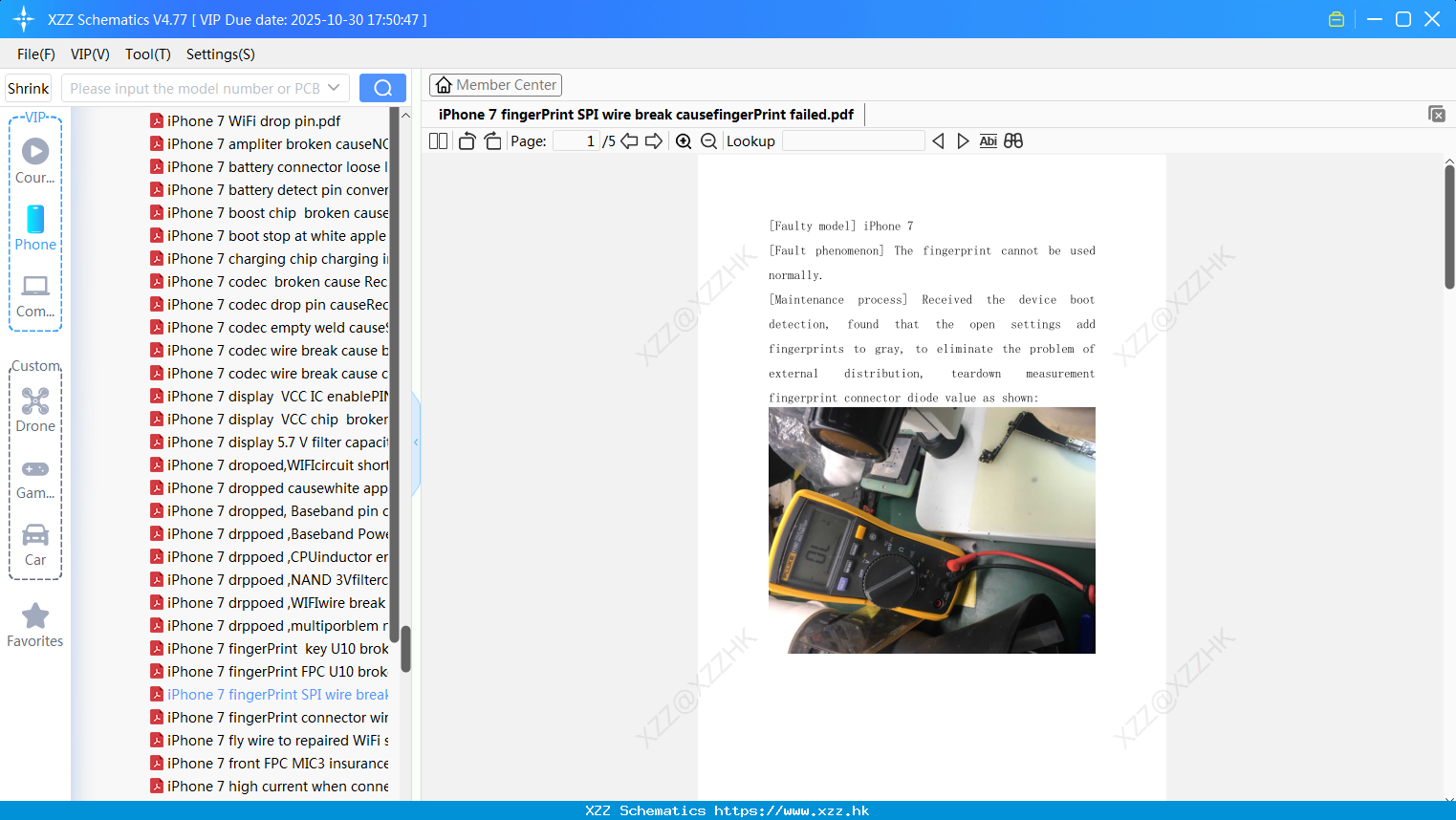This screenshot has height=820, width=1456.
Task: Click the blue search magnifier button
Action: 382,88
